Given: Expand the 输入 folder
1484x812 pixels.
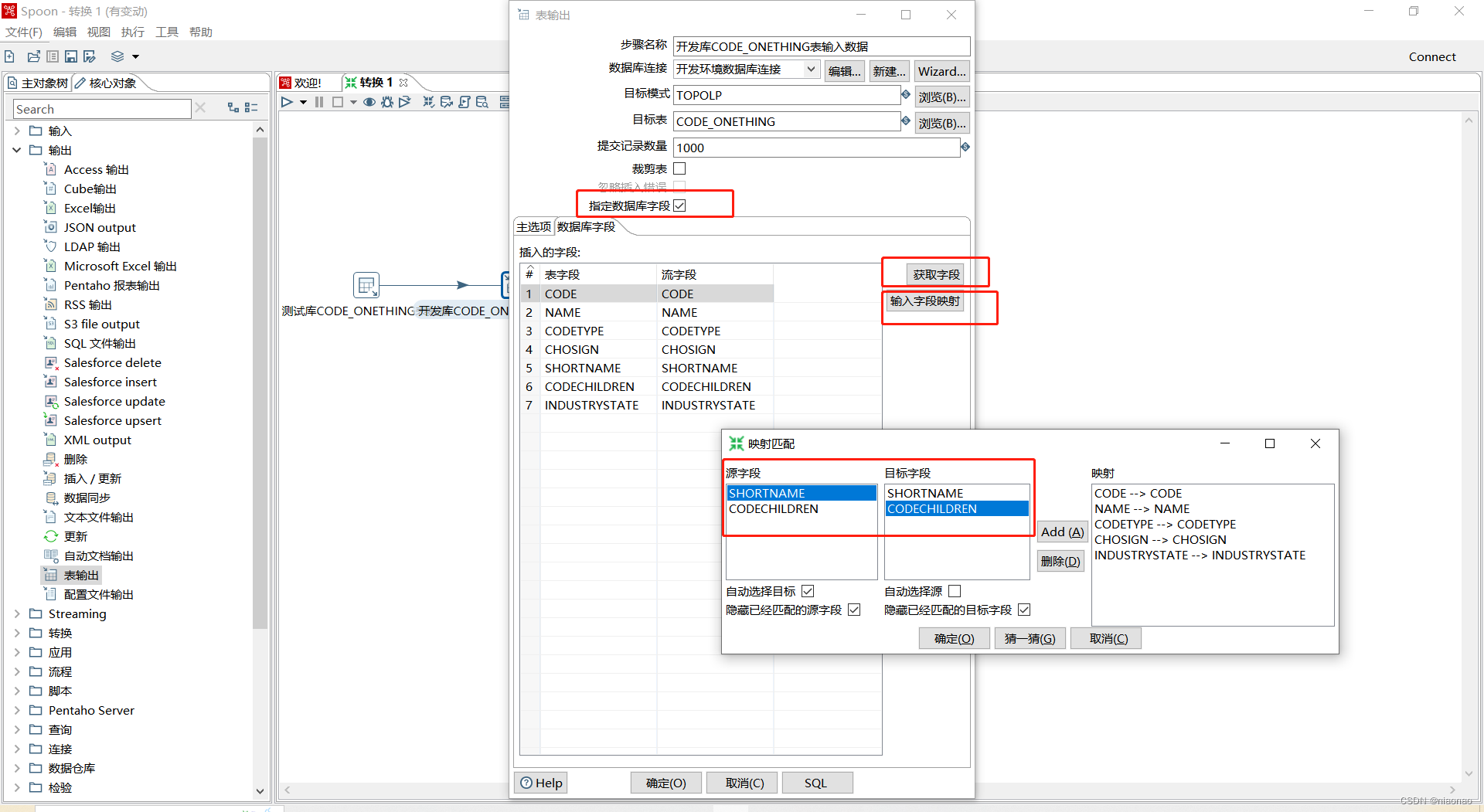Looking at the screenshot, I should pos(17,131).
